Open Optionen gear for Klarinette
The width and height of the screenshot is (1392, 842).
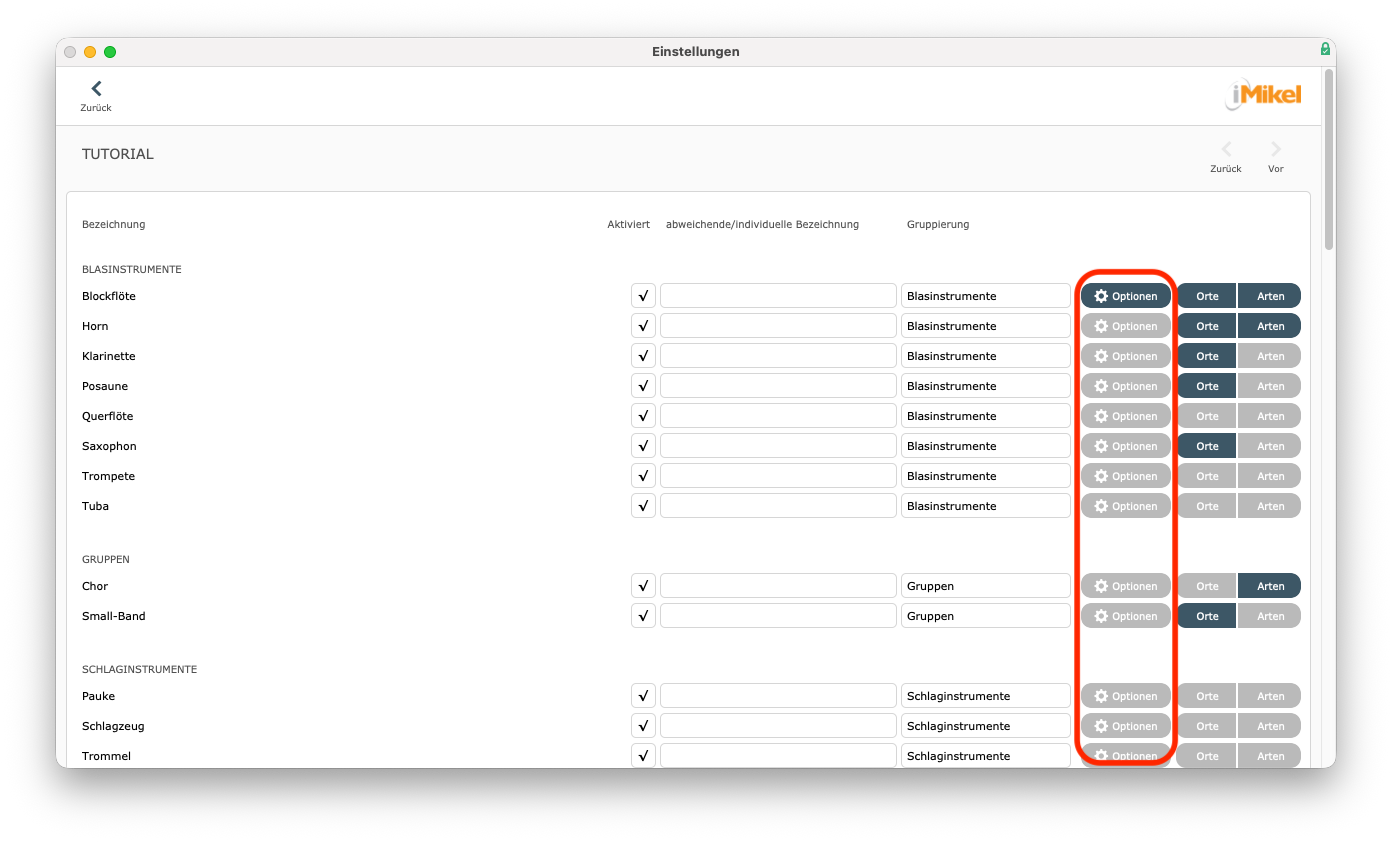(1125, 356)
